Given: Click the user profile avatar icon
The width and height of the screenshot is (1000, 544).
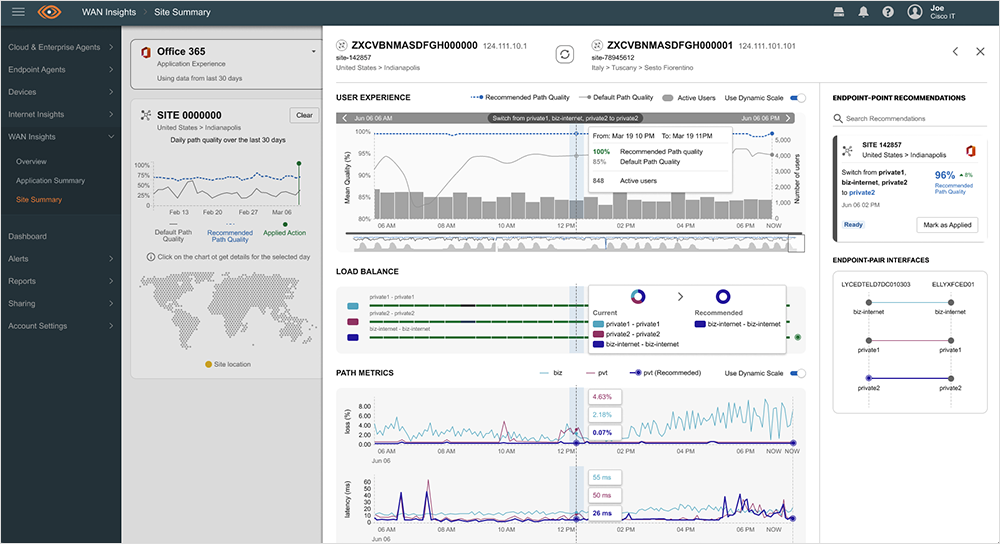Looking at the screenshot, I should click(915, 12).
